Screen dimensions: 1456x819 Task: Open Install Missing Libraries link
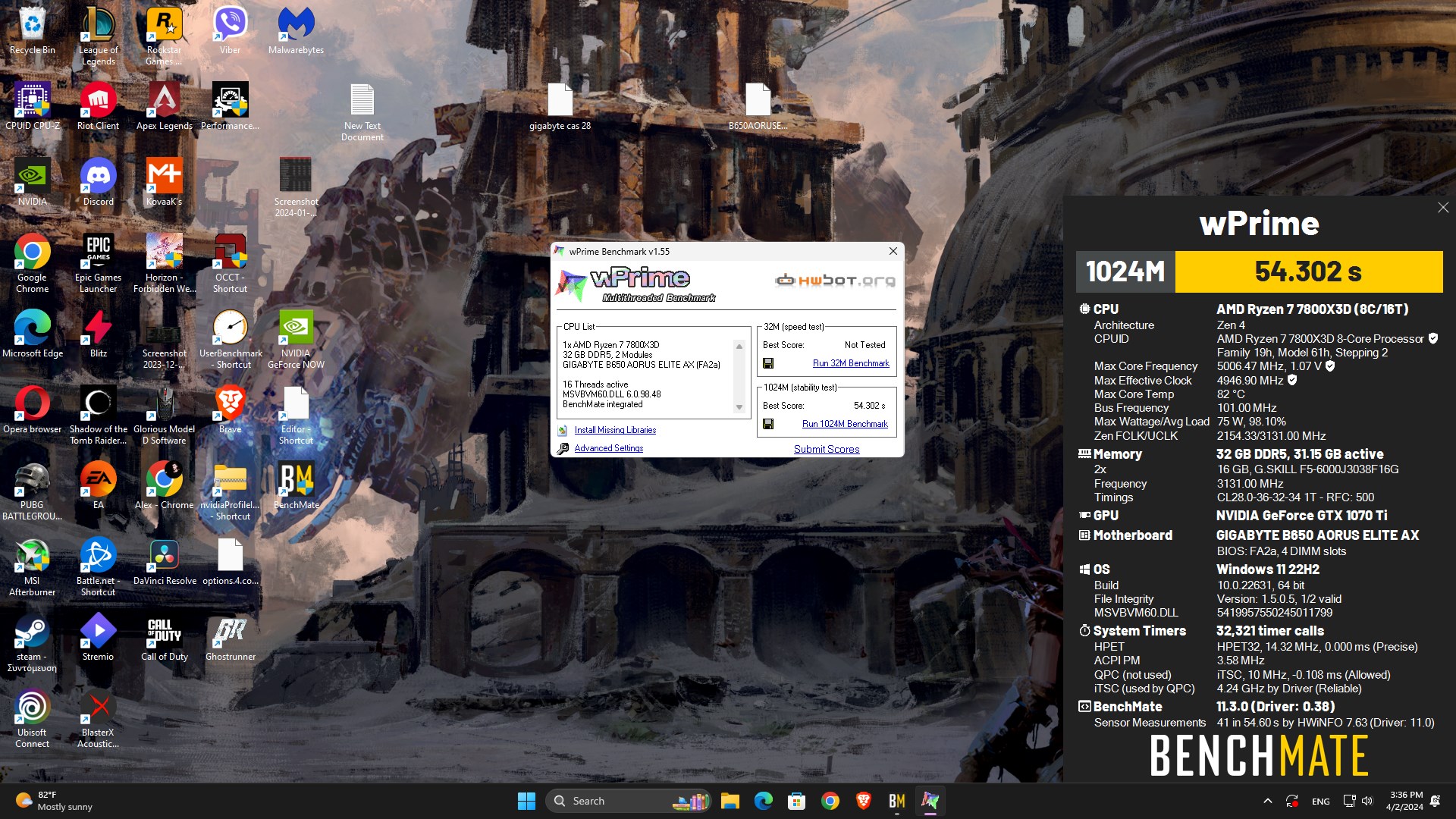[615, 430]
